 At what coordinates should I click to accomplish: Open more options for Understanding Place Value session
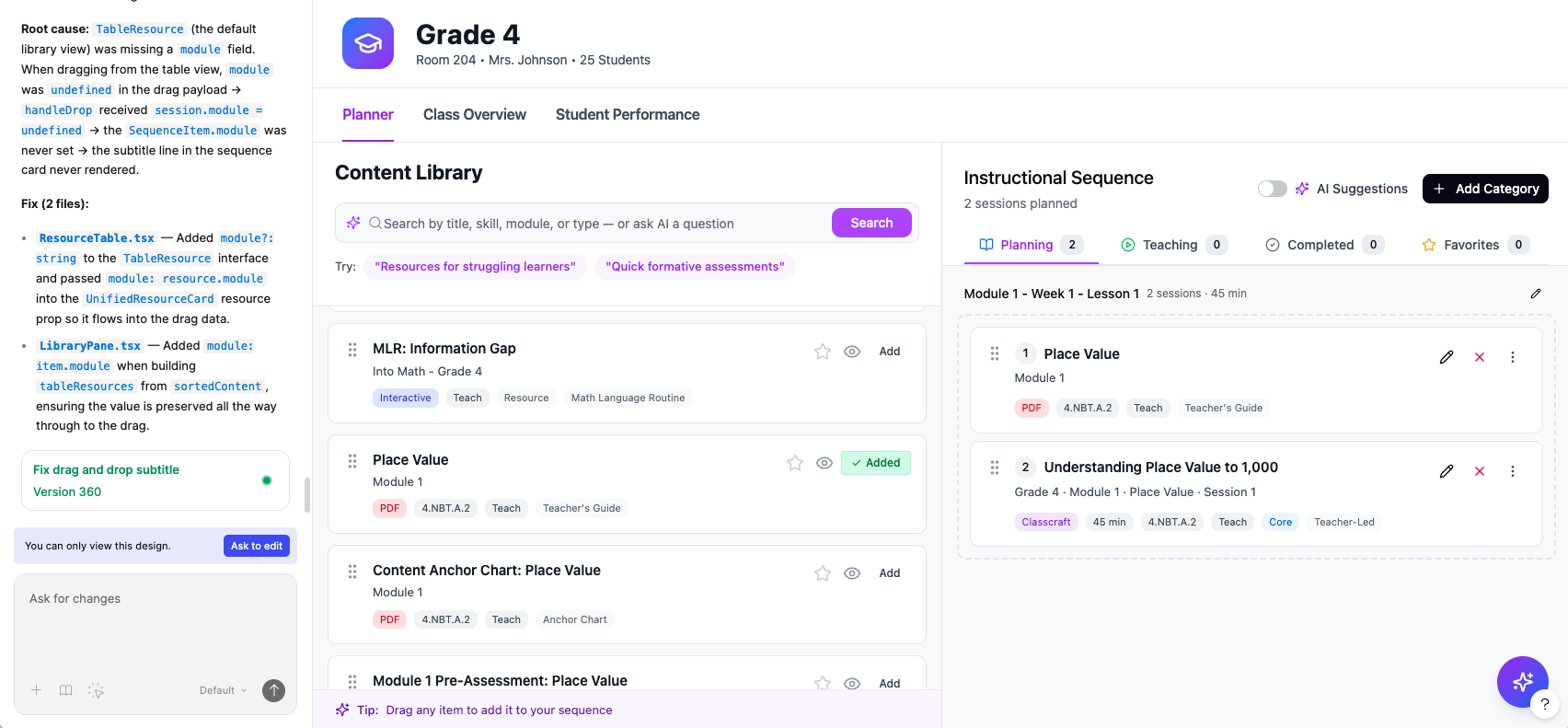tap(1513, 471)
